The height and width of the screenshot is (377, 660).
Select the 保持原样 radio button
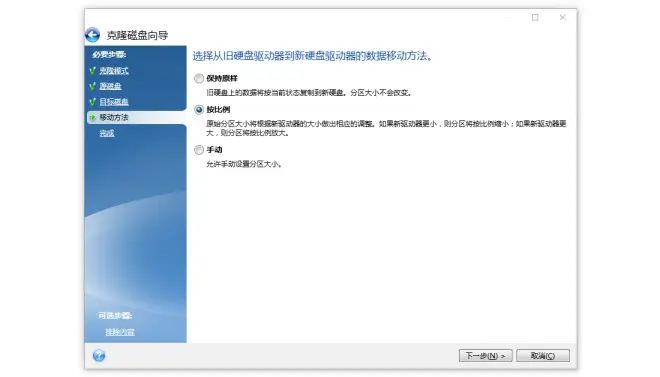pos(199,78)
